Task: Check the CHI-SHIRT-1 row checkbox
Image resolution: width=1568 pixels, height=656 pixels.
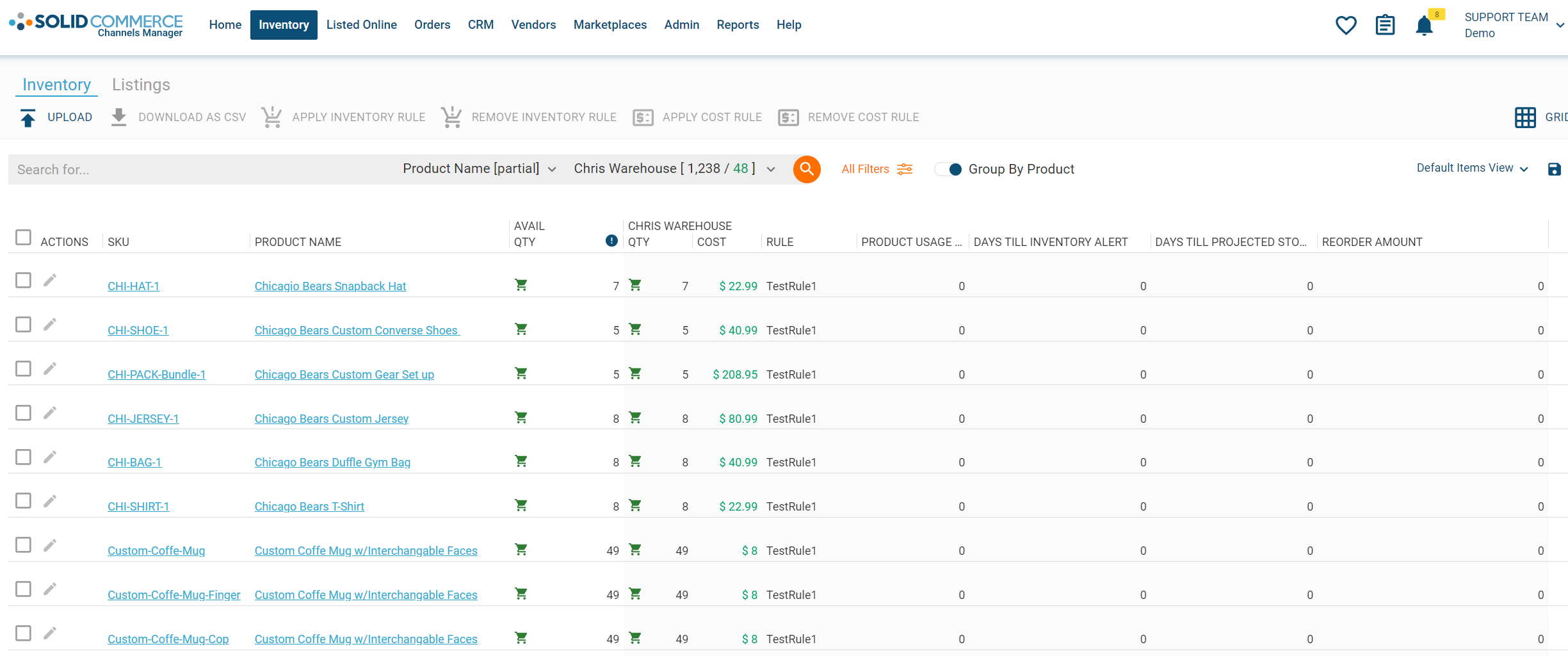Action: point(23,500)
